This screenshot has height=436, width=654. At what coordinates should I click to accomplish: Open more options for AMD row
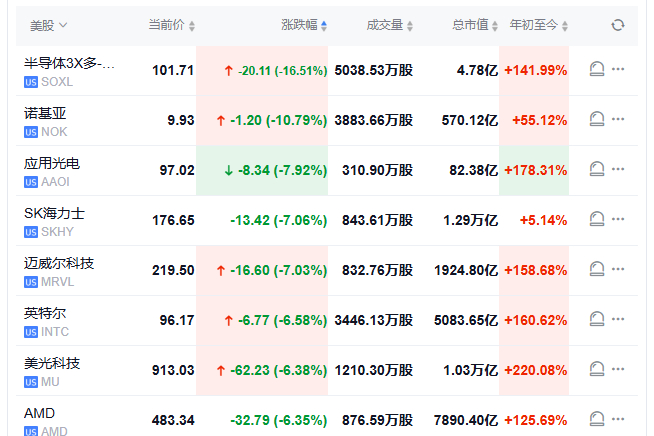[618, 419]
